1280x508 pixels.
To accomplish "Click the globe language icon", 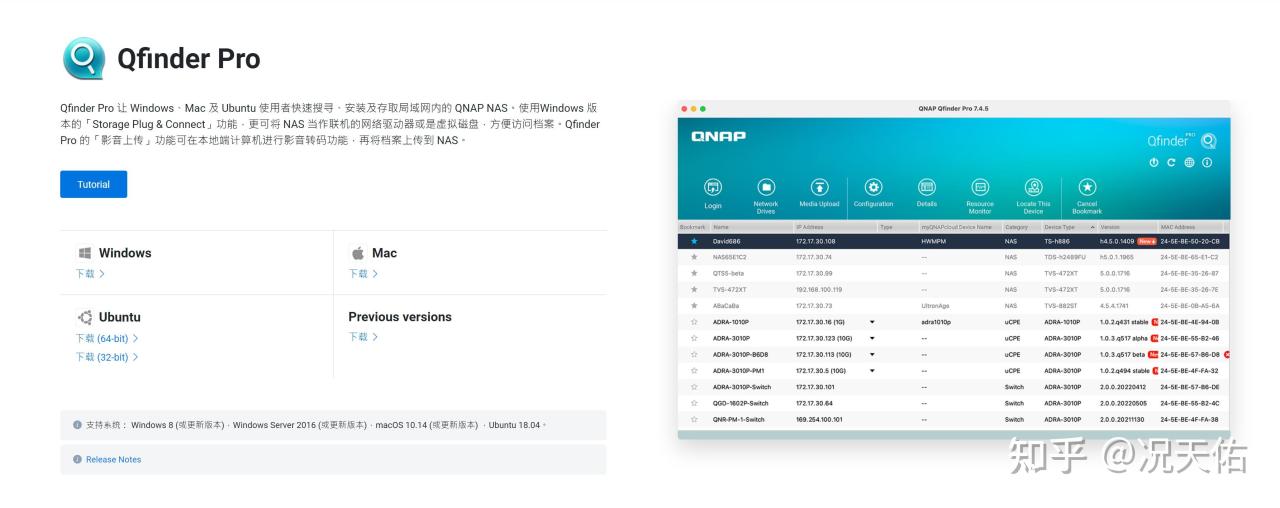I will pyautogui.click(x=1189, y=162).
